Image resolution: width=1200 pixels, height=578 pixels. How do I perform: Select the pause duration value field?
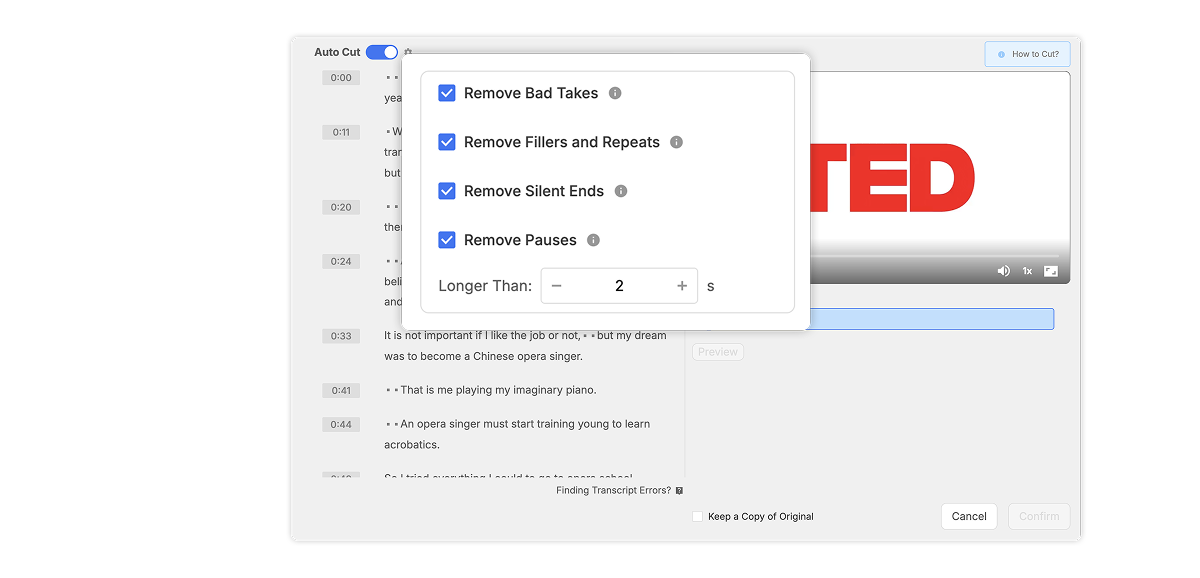tap(618, 285)
